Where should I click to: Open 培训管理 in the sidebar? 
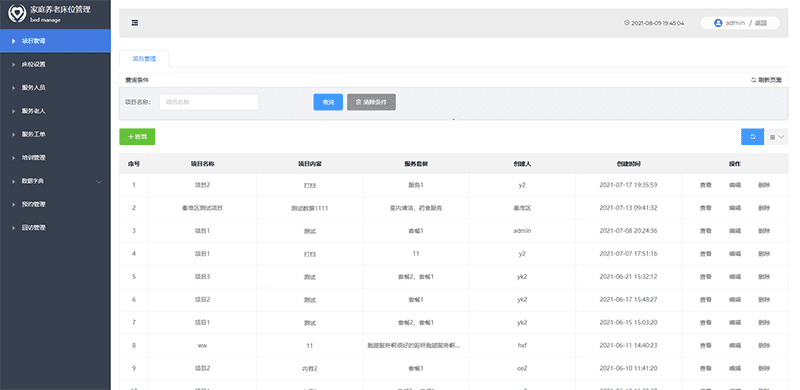pos(55,158)
